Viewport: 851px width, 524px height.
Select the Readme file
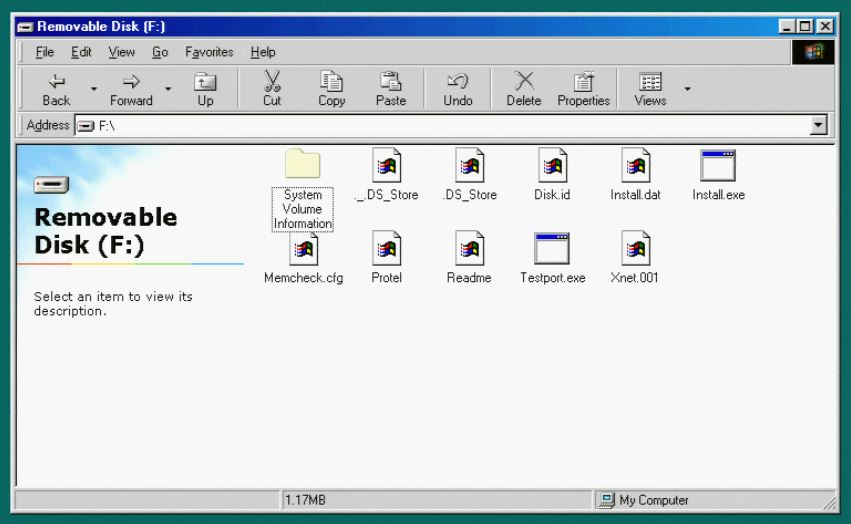pyautogui.click(x=469, y=249)
